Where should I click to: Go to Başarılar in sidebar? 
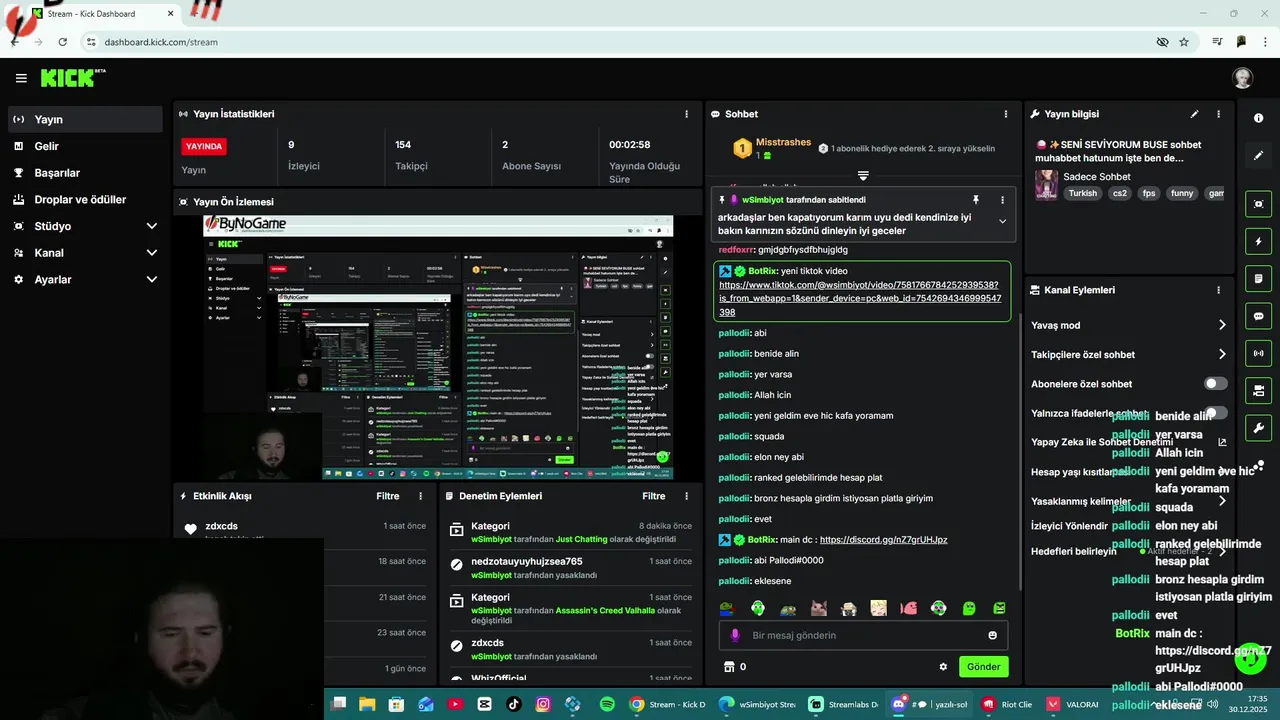84,173
